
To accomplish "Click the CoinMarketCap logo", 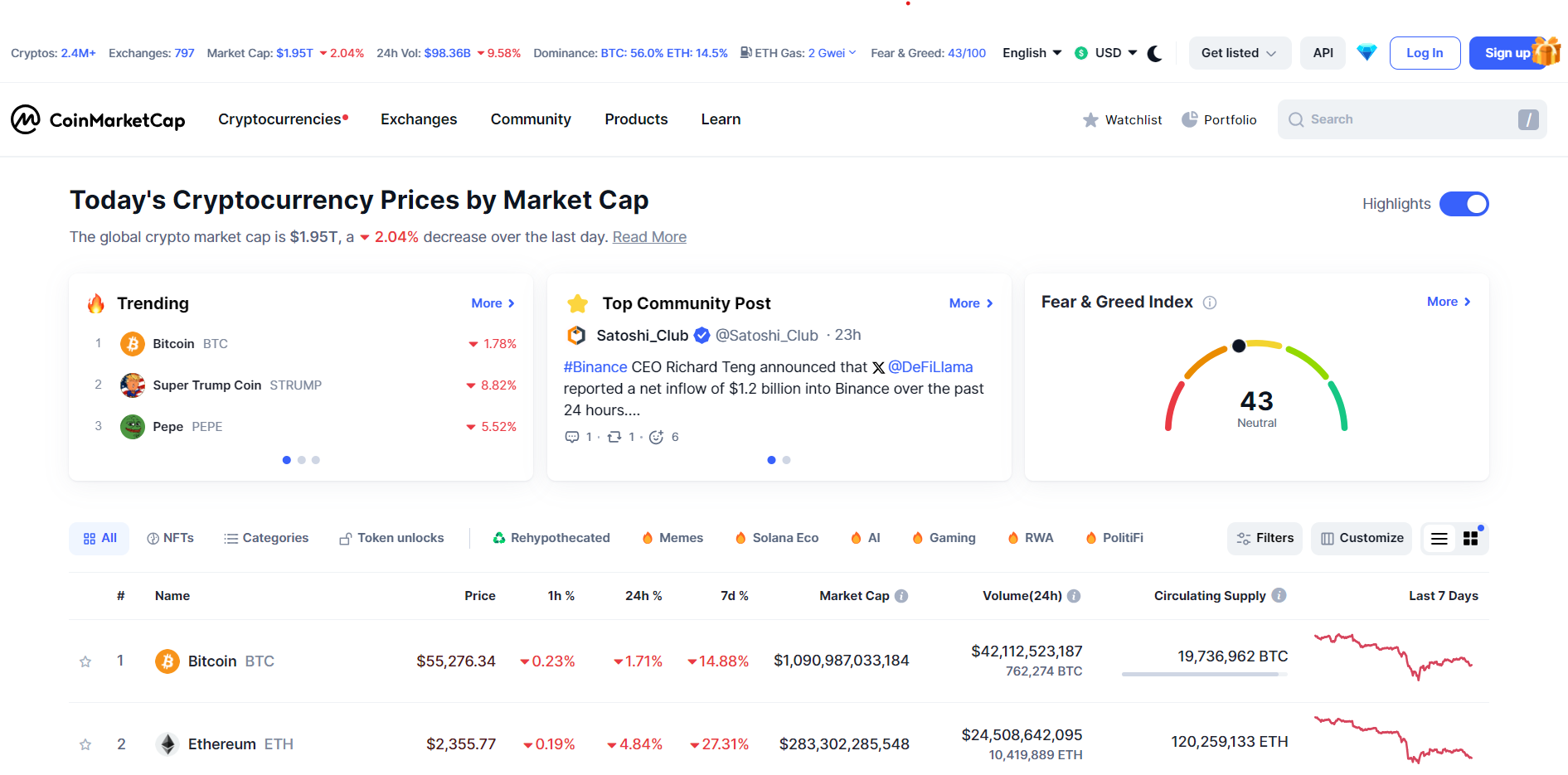I will coord(98,119).
